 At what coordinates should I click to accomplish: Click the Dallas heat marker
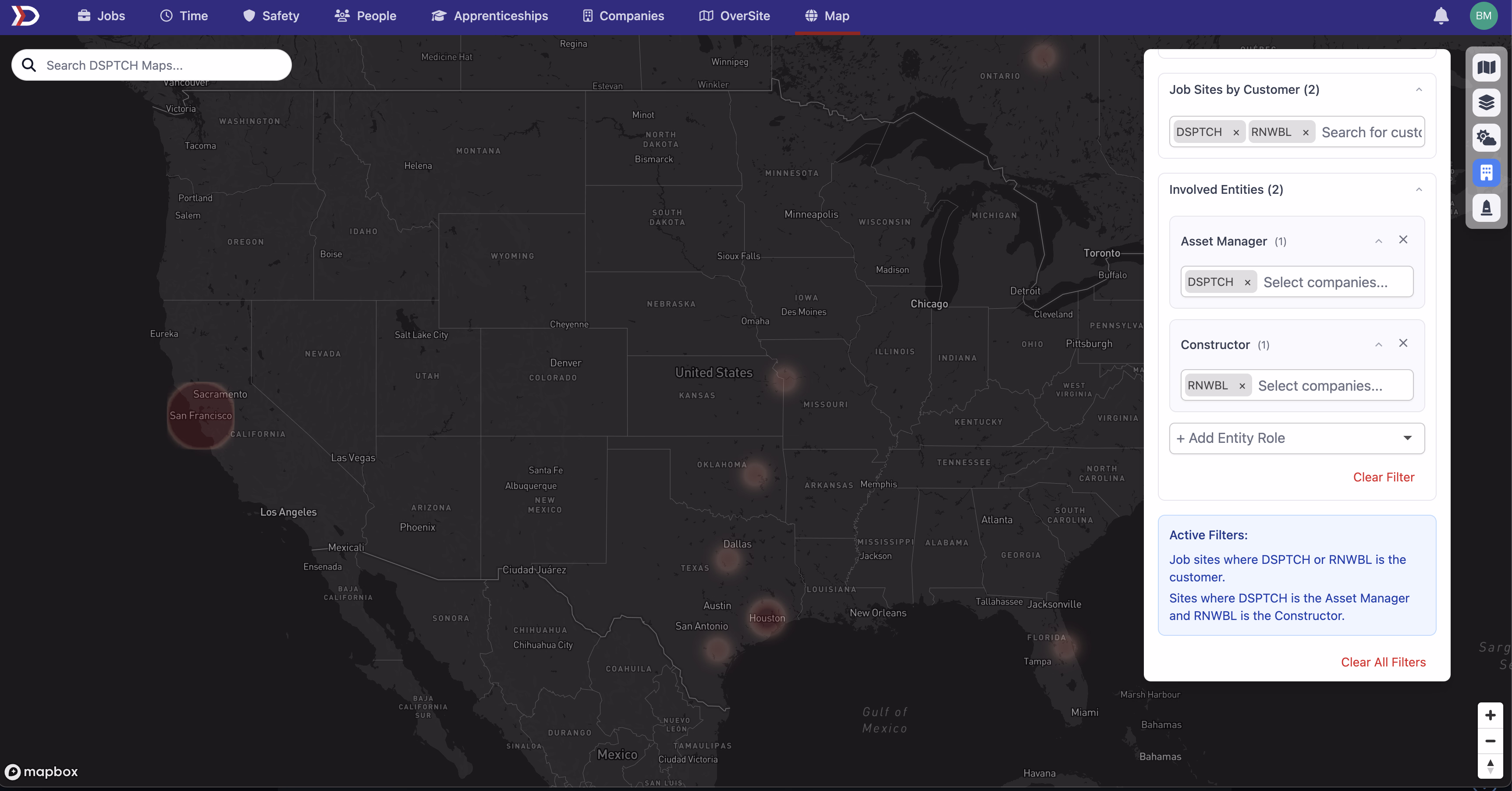point(728,559)
